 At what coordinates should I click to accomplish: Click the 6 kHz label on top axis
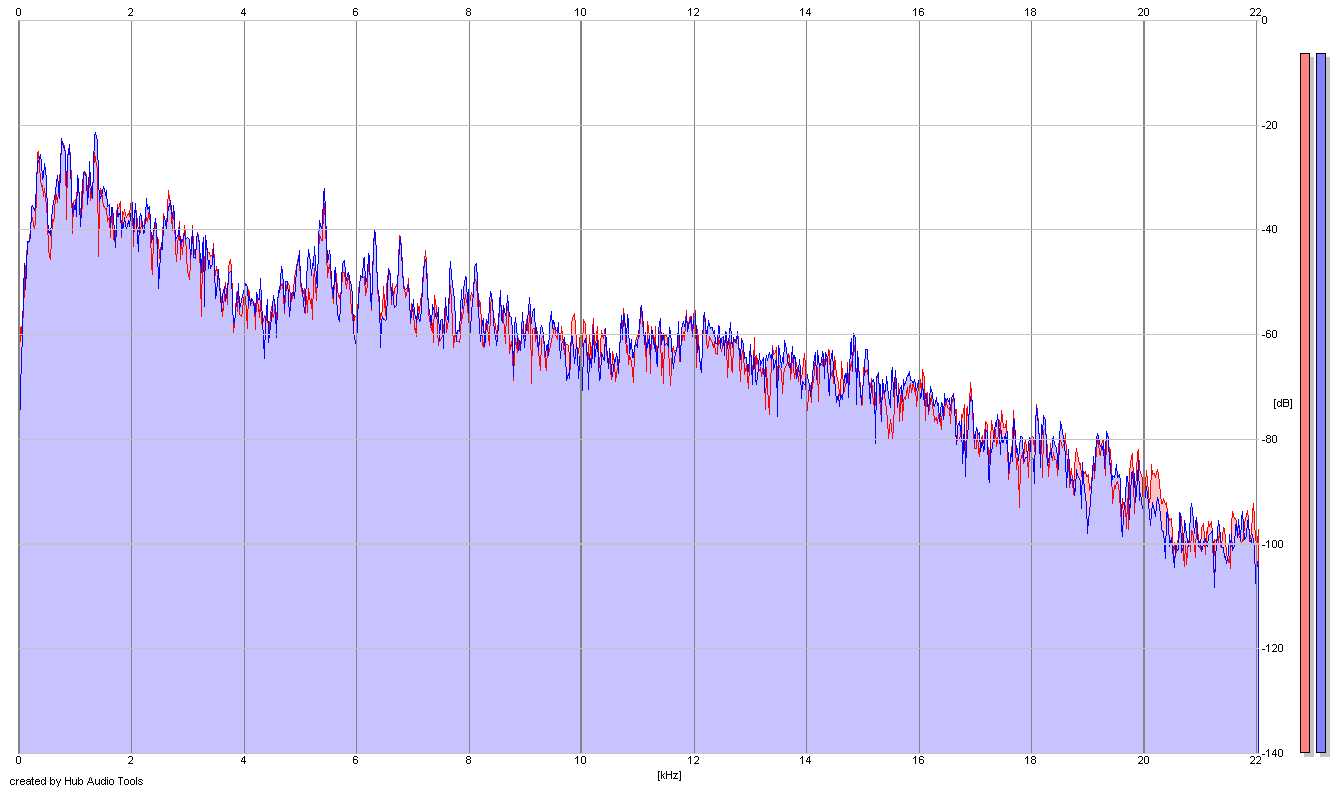coord(356,12)
